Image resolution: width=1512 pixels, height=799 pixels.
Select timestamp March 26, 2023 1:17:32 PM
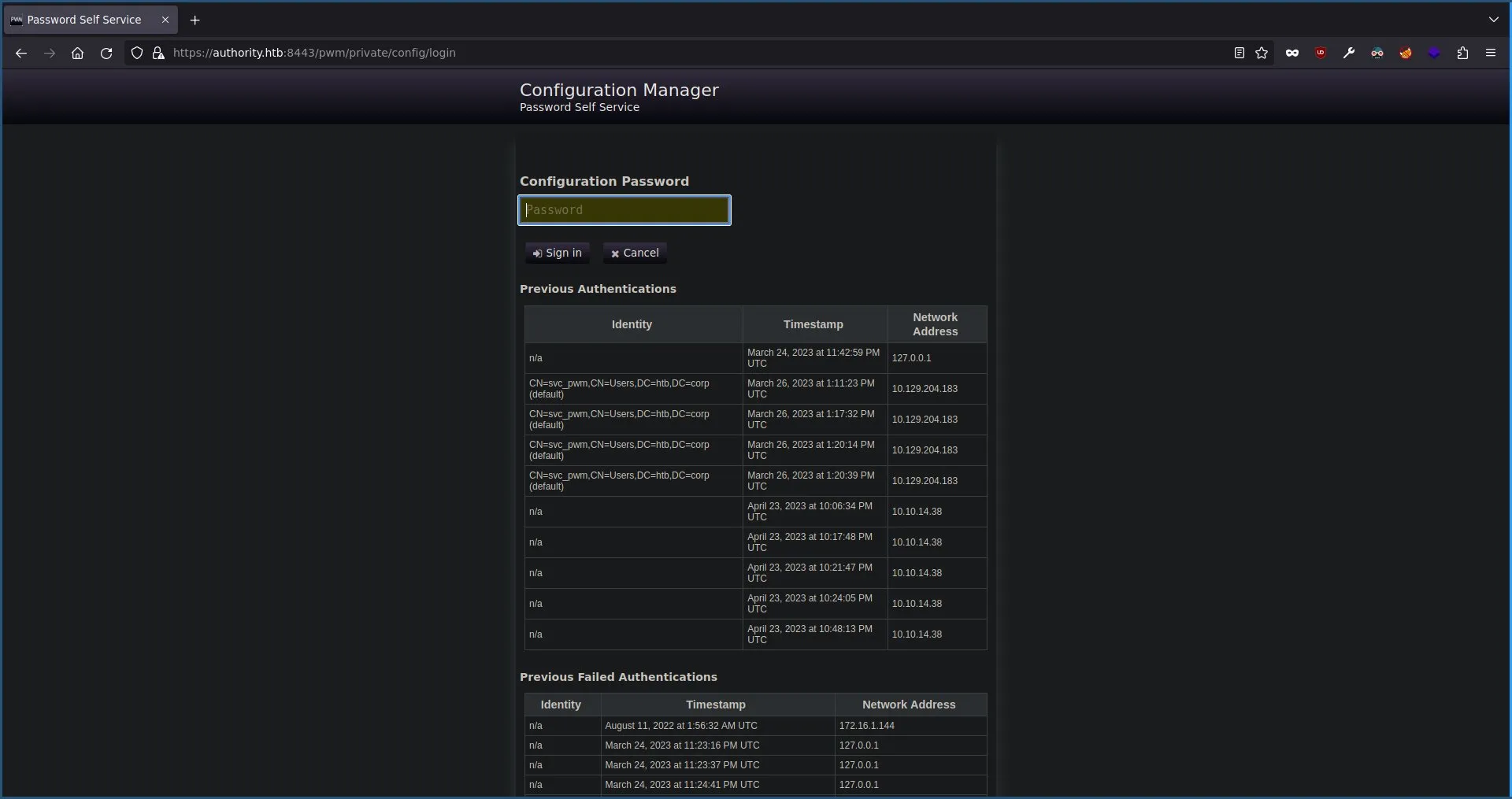pos(811,420)
